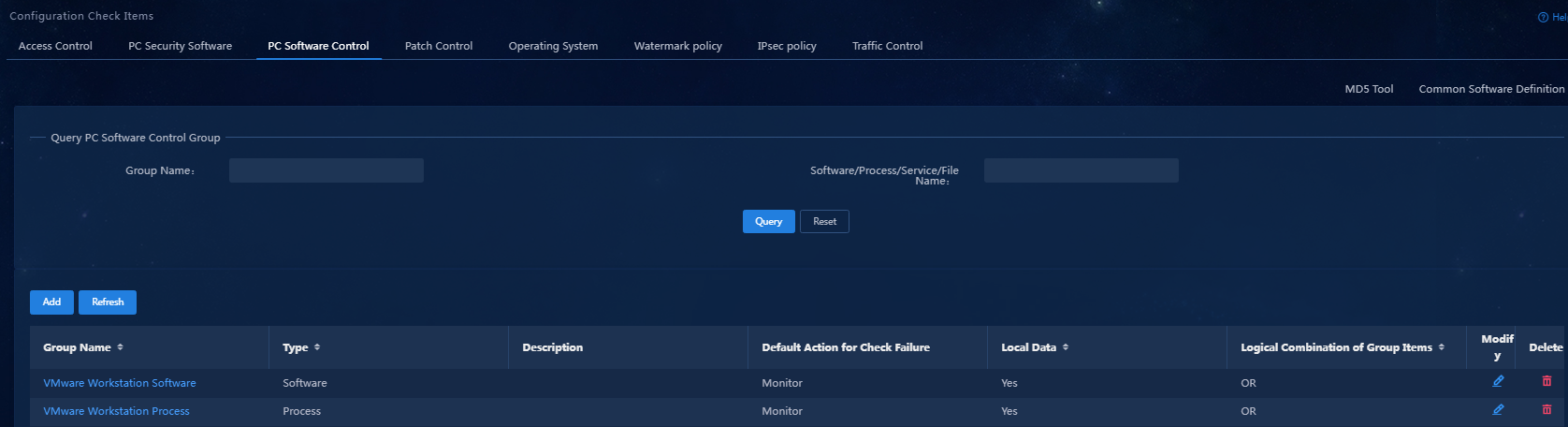
Task: Open the VMware Workstation Software group link
Action: 120,383
